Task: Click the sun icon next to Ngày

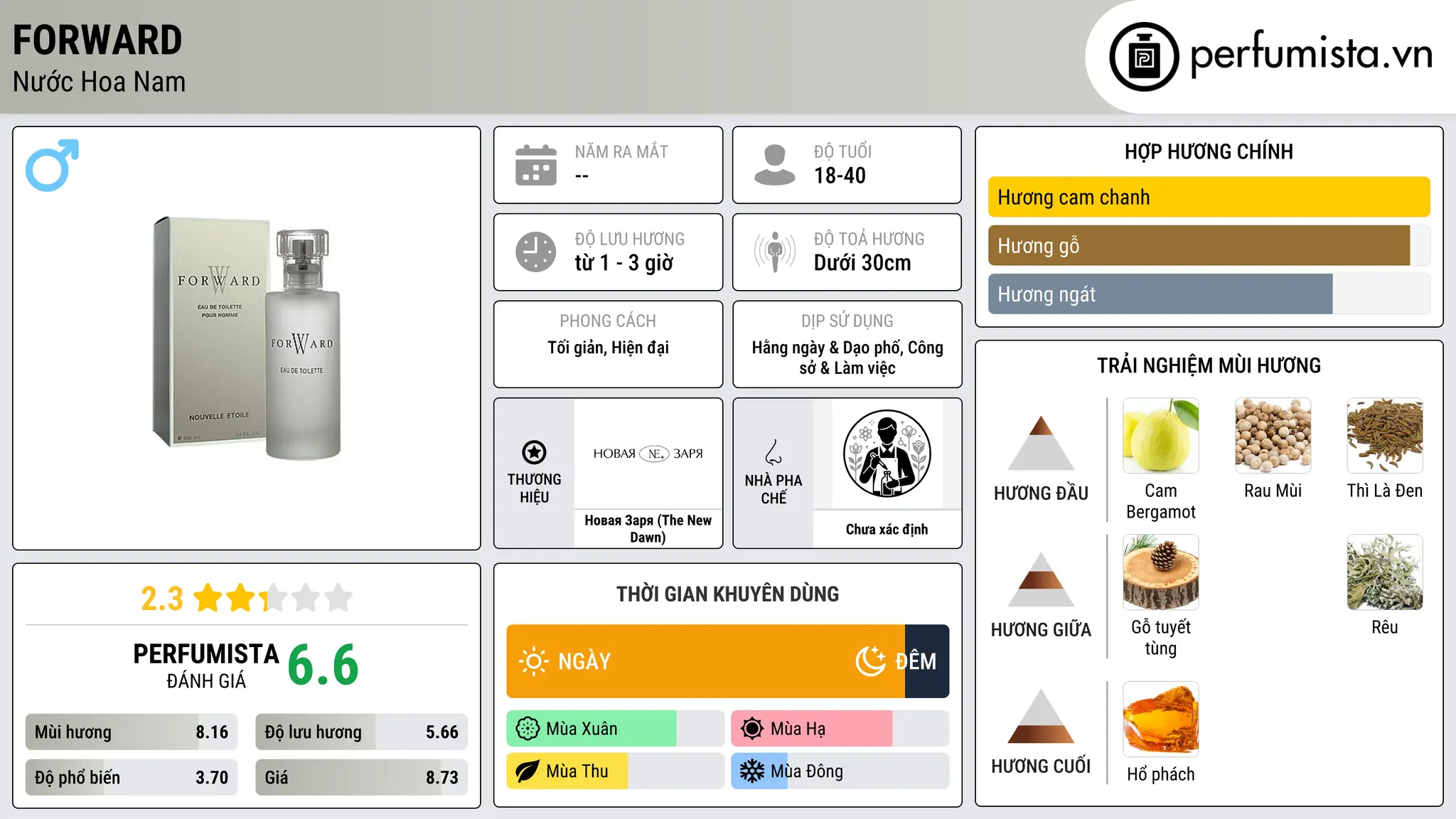Action: point(533,661)
